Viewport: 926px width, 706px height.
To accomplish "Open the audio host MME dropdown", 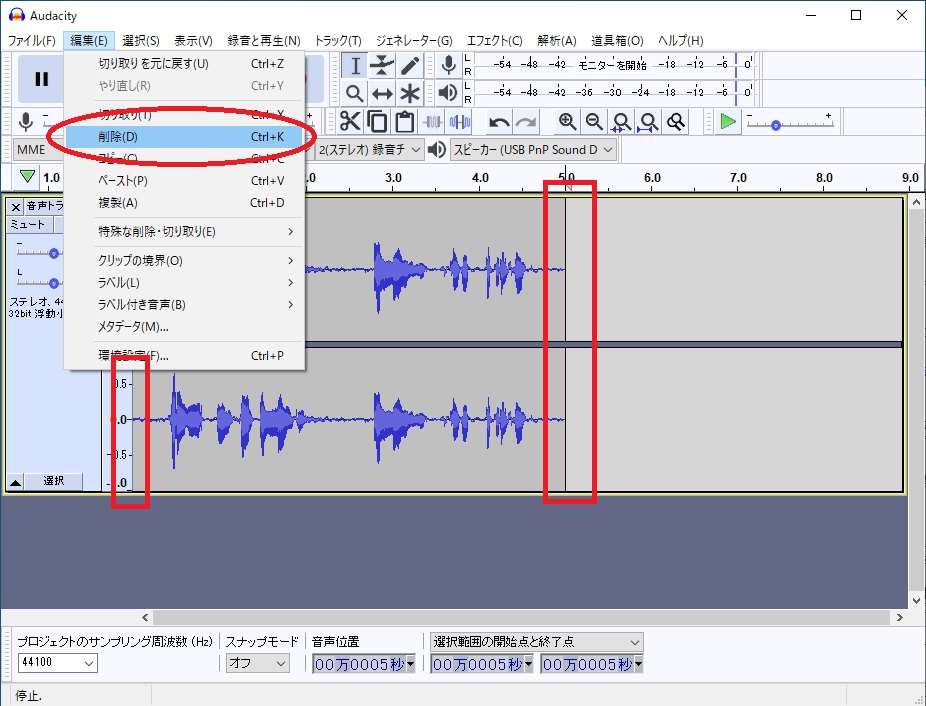I will 38,149.
